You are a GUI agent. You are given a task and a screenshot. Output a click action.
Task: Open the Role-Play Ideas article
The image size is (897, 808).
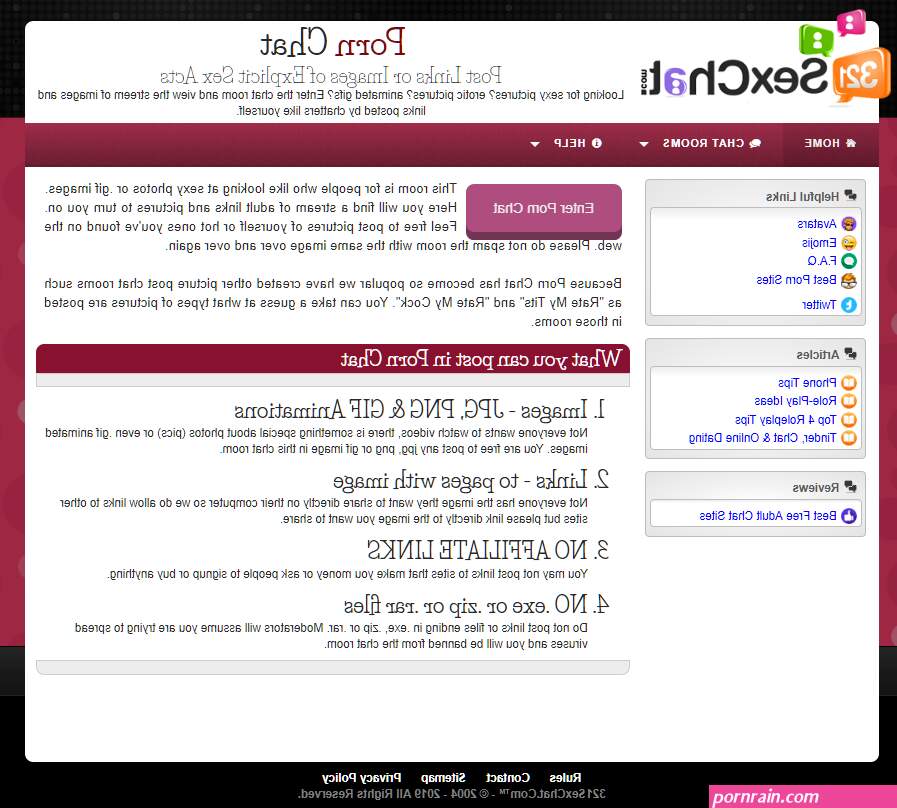tap(795, 401)
